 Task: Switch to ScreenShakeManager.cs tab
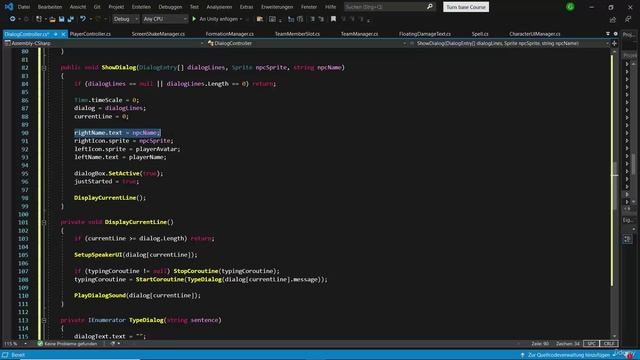tap(158, 34)
